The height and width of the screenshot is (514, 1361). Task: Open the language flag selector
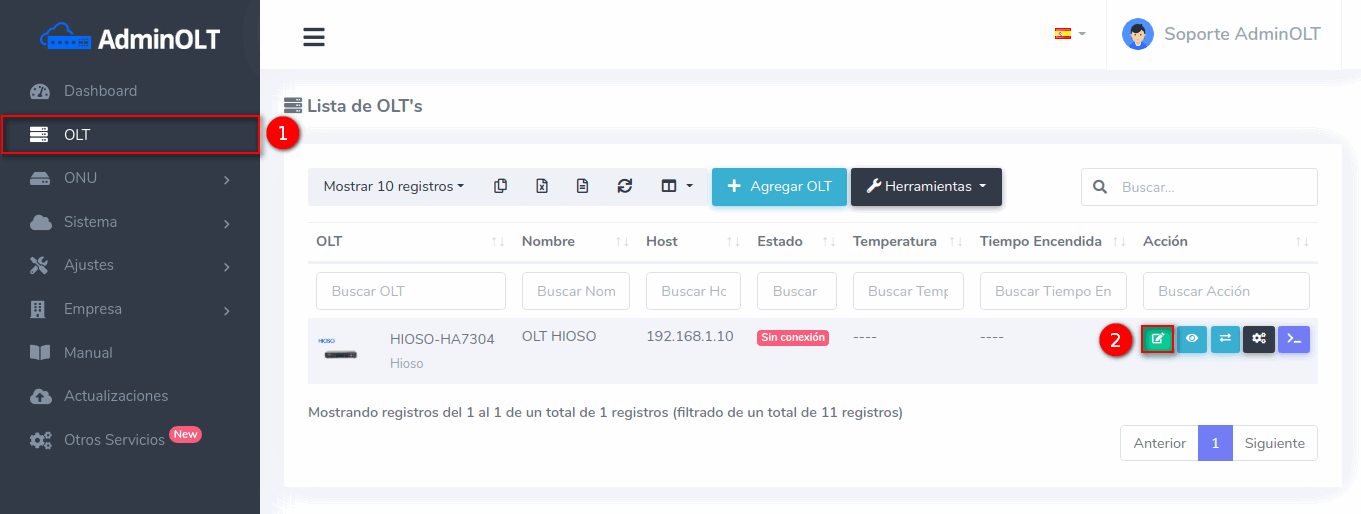coord(1069,34)
